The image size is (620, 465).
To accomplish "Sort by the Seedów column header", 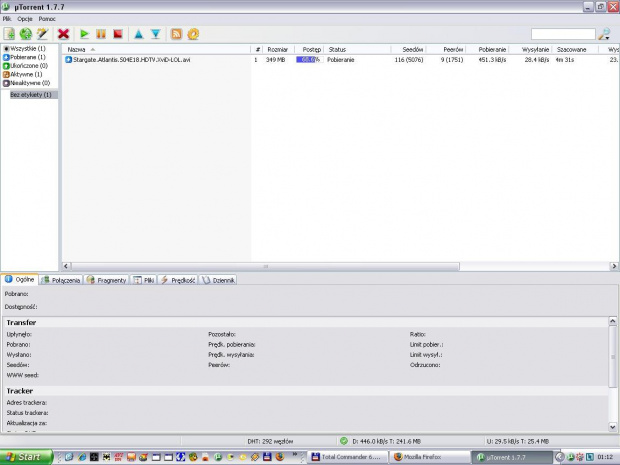I will point(409,49).
